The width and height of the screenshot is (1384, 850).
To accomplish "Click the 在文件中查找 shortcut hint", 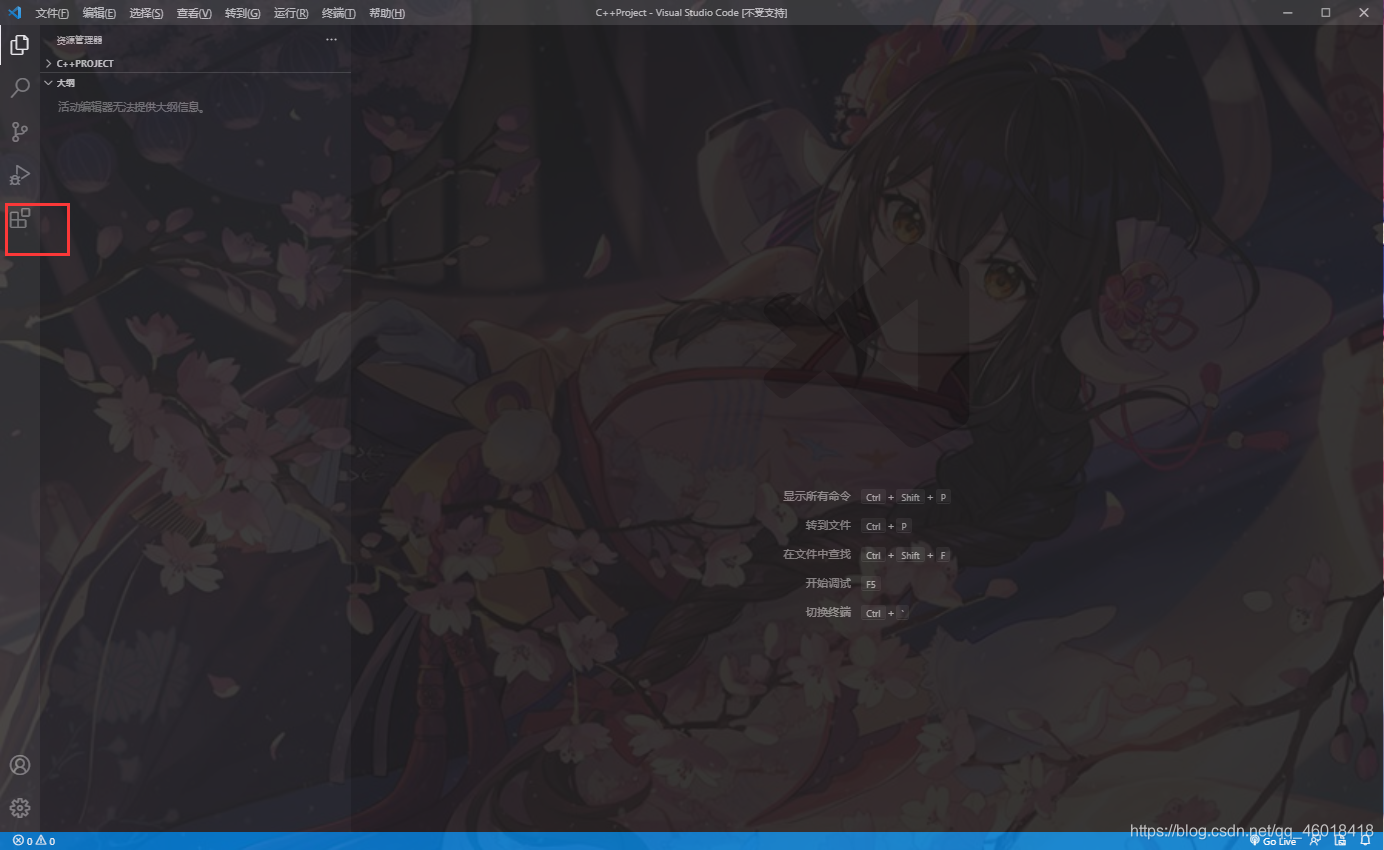I will 817,554.
